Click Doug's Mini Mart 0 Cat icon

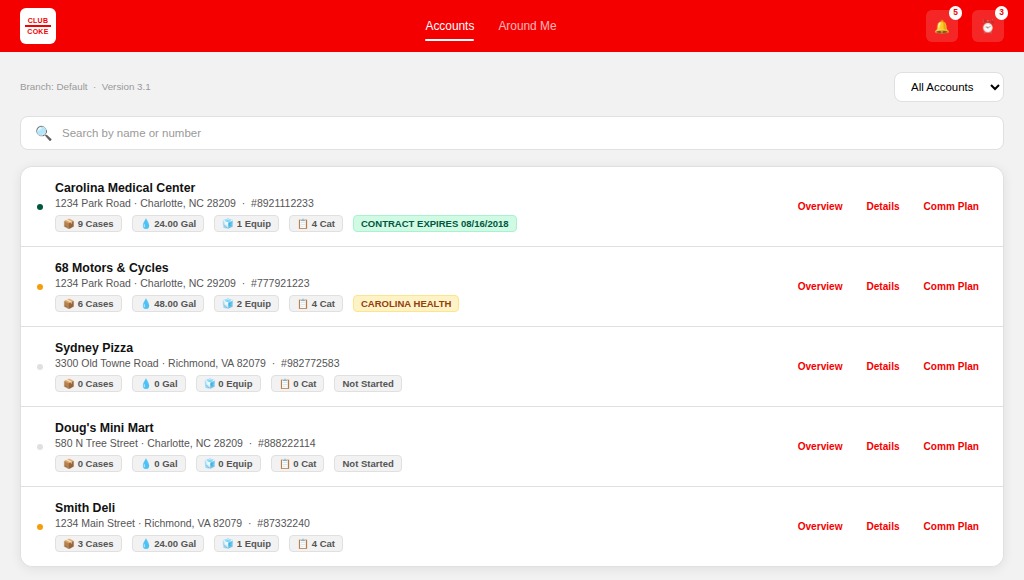[284, 464]
